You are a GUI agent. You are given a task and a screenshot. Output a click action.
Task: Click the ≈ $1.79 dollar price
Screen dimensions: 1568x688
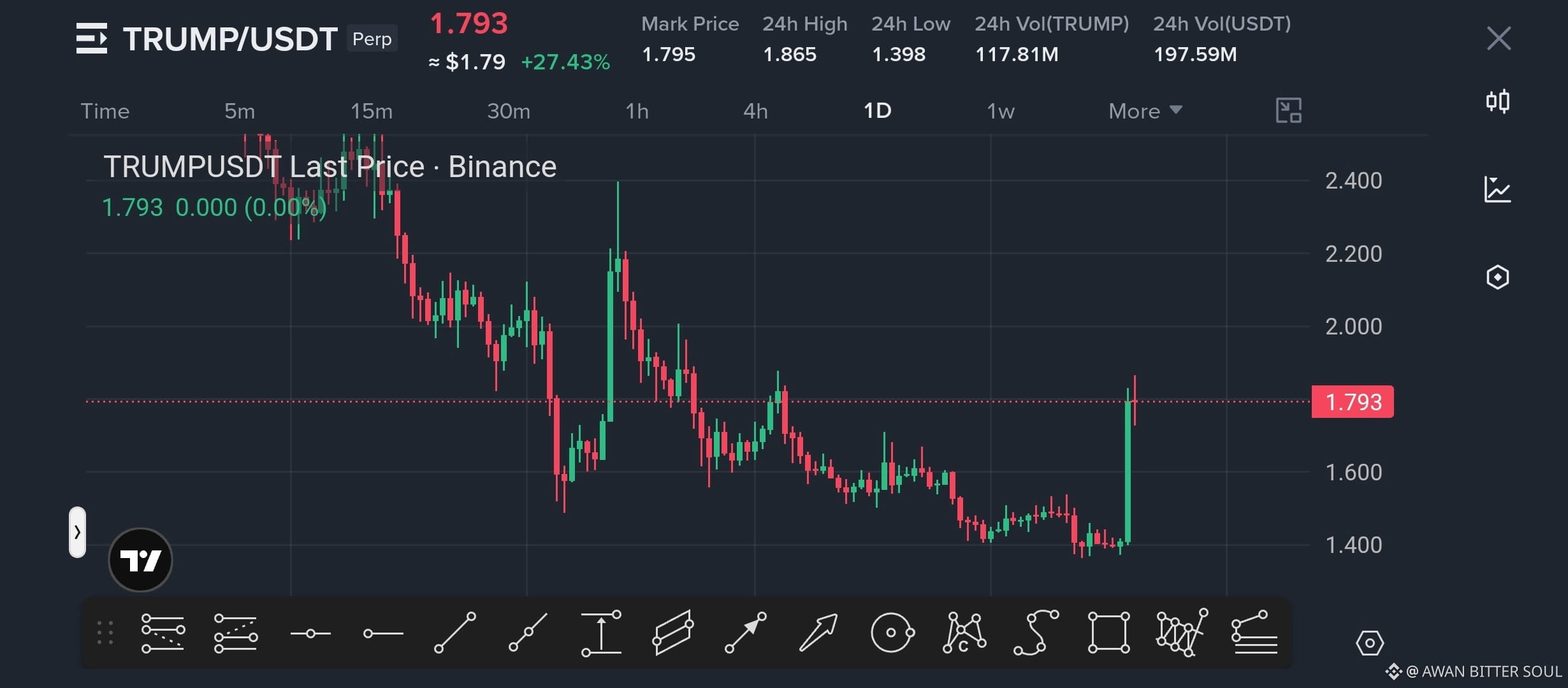[x=467, y=62]
